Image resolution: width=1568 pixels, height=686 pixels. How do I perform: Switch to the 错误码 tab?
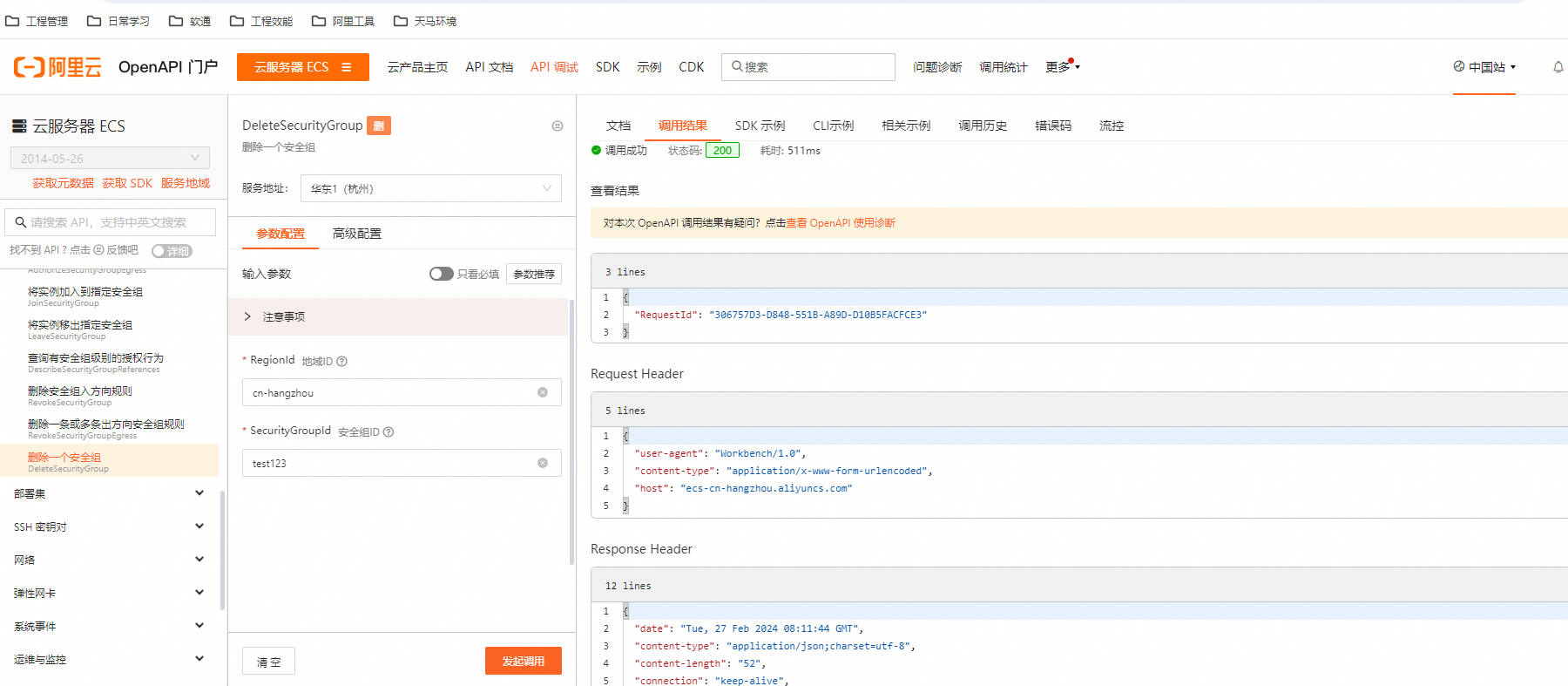[x=1053, y=126]
